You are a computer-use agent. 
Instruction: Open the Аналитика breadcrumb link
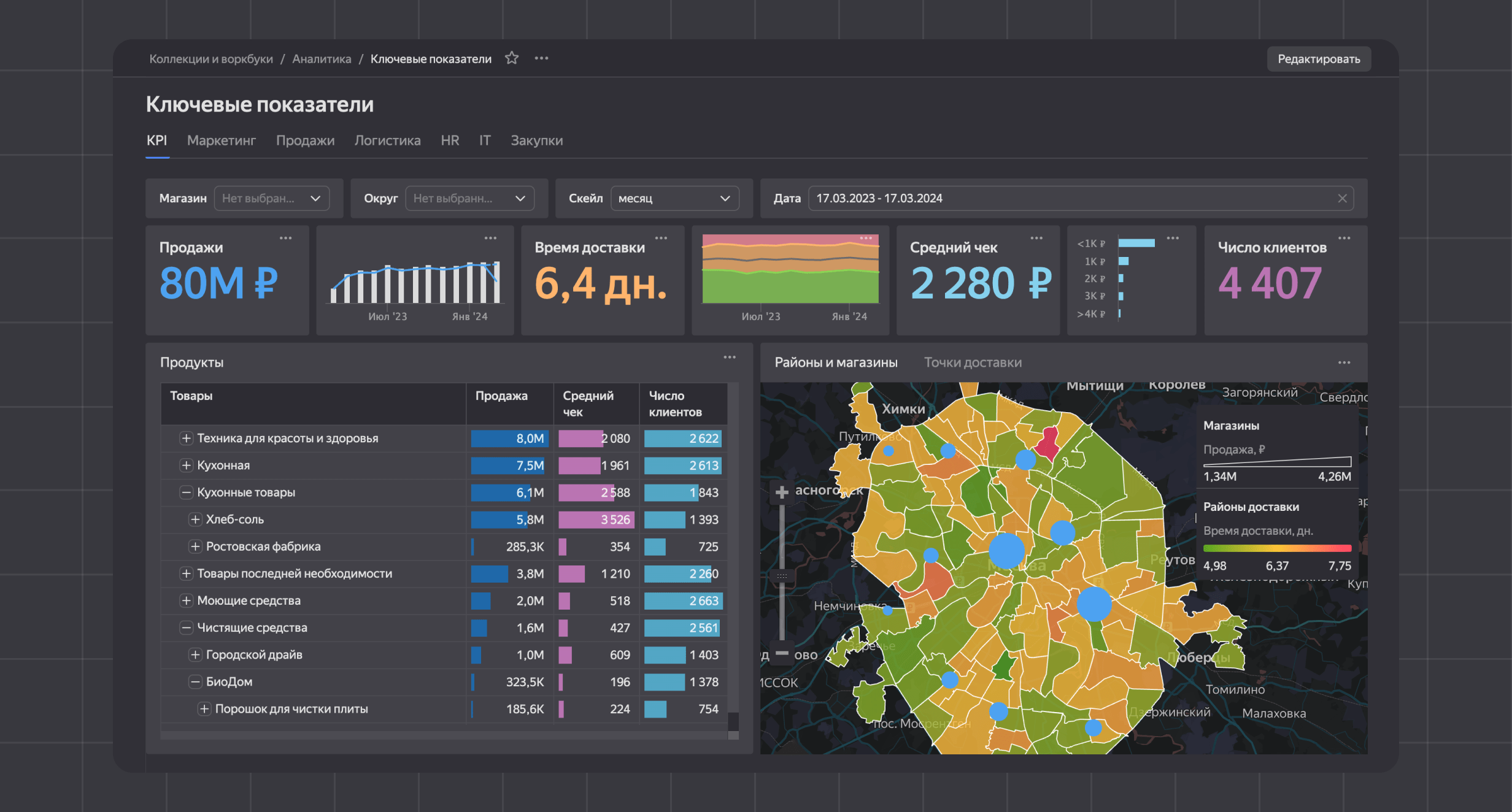coord(322,58)
